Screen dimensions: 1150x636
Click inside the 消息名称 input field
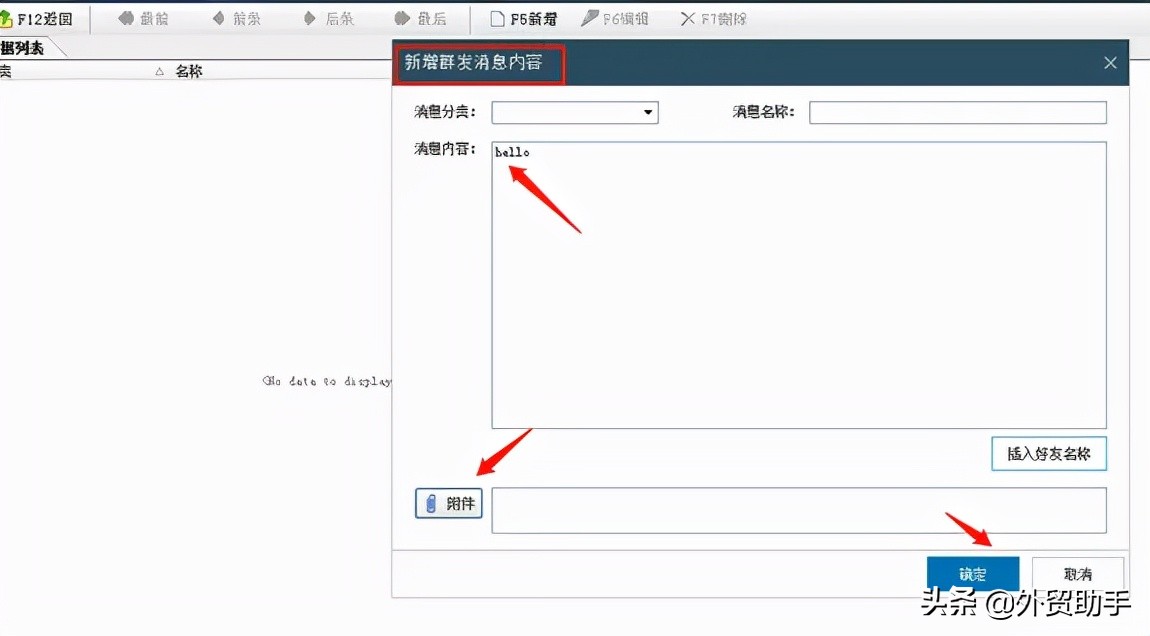click(x=957, y=112)
